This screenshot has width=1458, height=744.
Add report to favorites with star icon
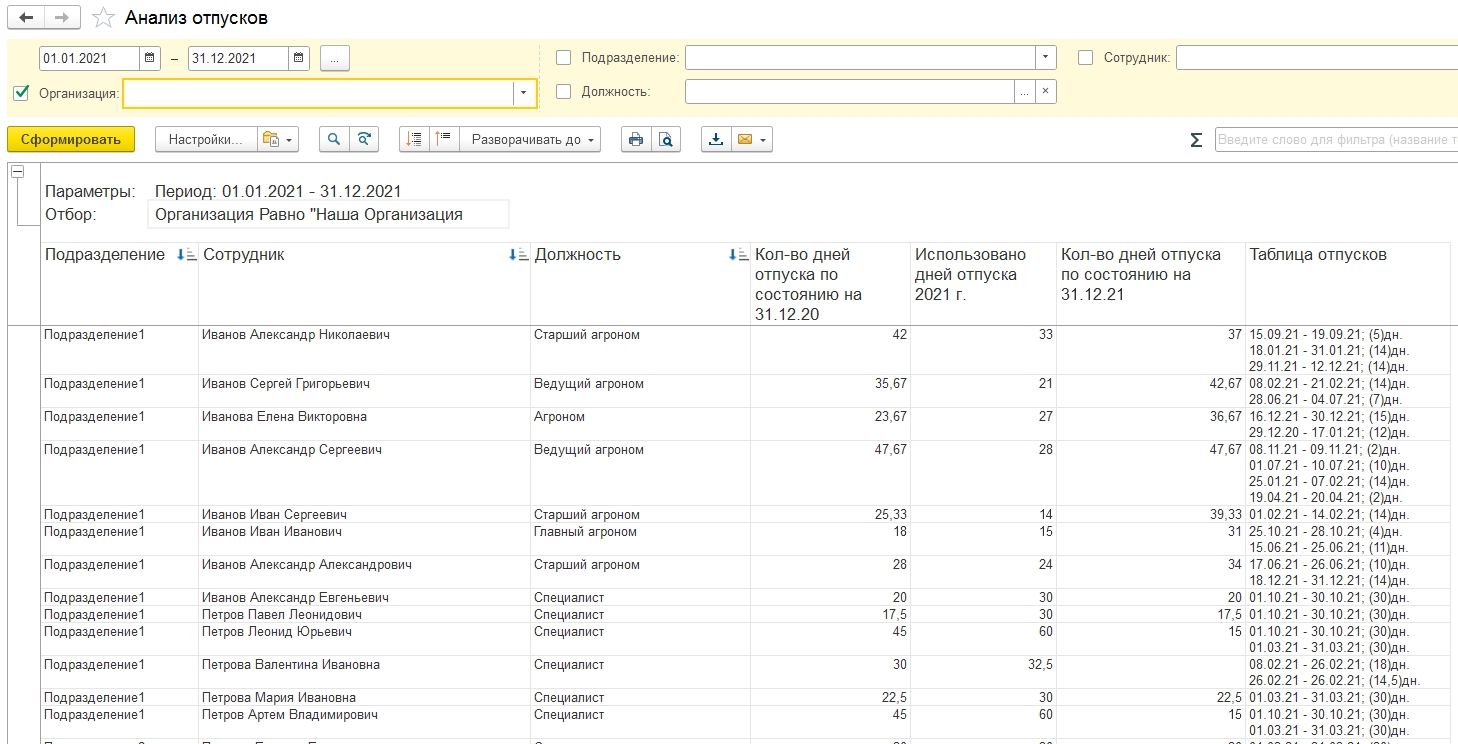click(102, 18)
